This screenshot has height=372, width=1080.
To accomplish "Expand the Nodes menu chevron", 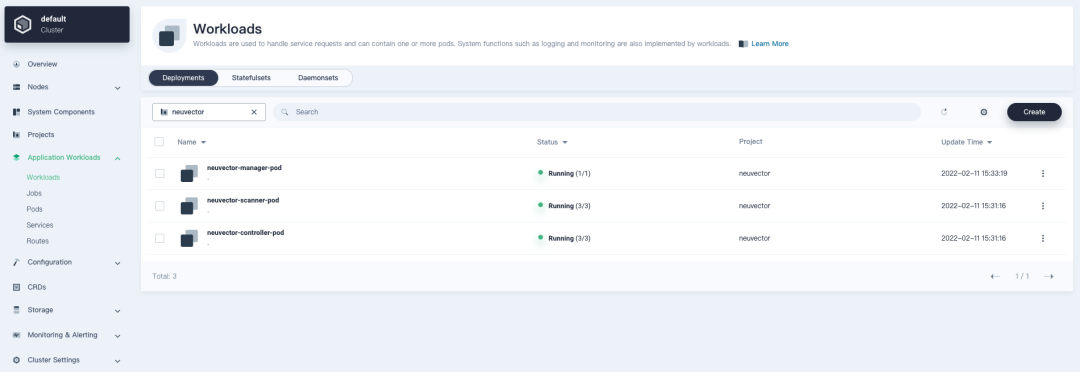I will click(118, 88).
